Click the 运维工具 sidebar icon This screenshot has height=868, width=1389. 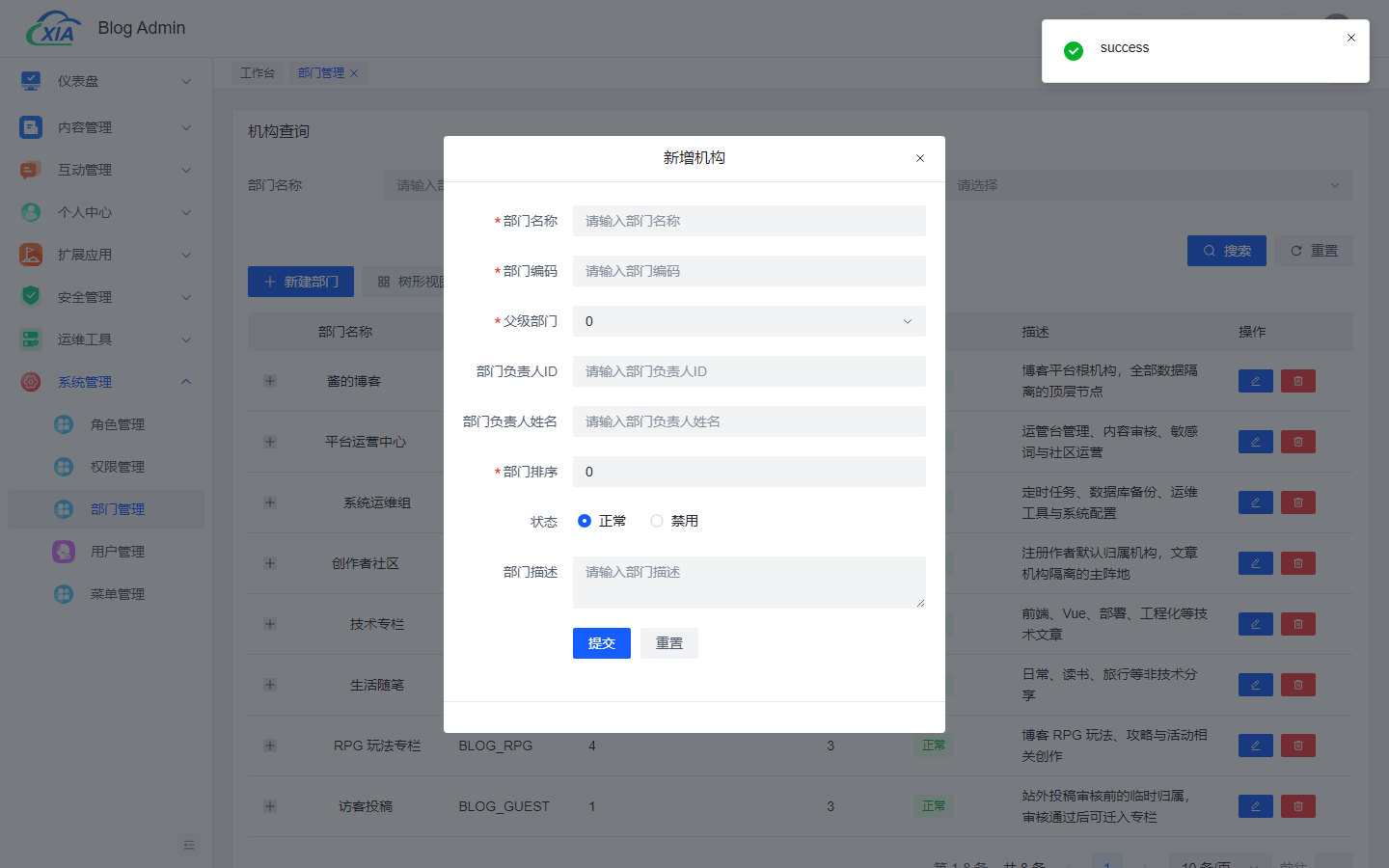(31, 339)
